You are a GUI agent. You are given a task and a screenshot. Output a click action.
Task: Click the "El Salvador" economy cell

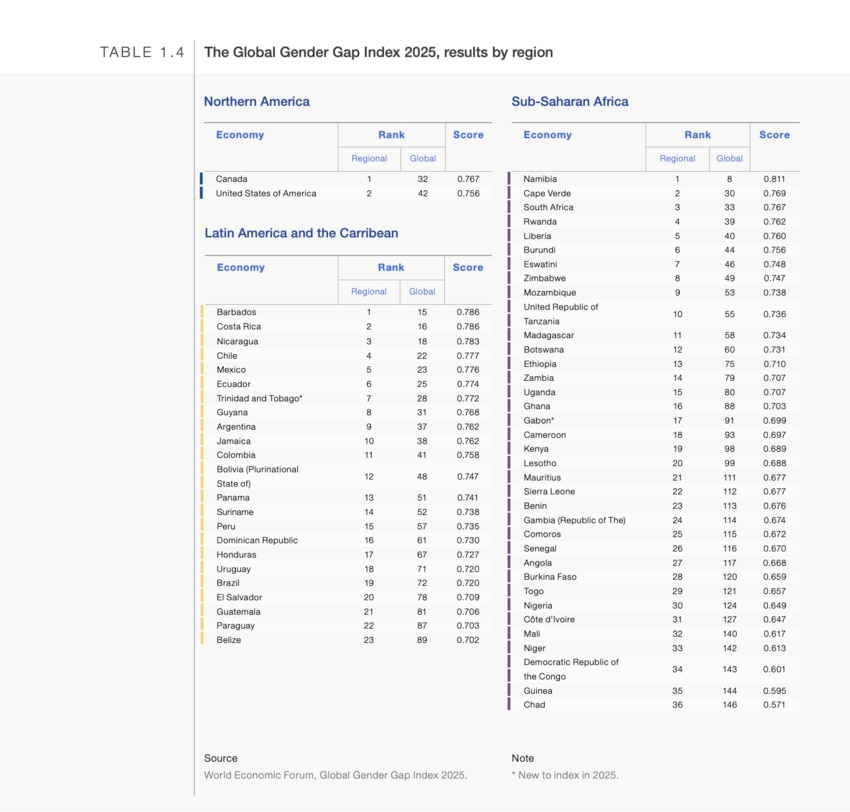point(239,597)
